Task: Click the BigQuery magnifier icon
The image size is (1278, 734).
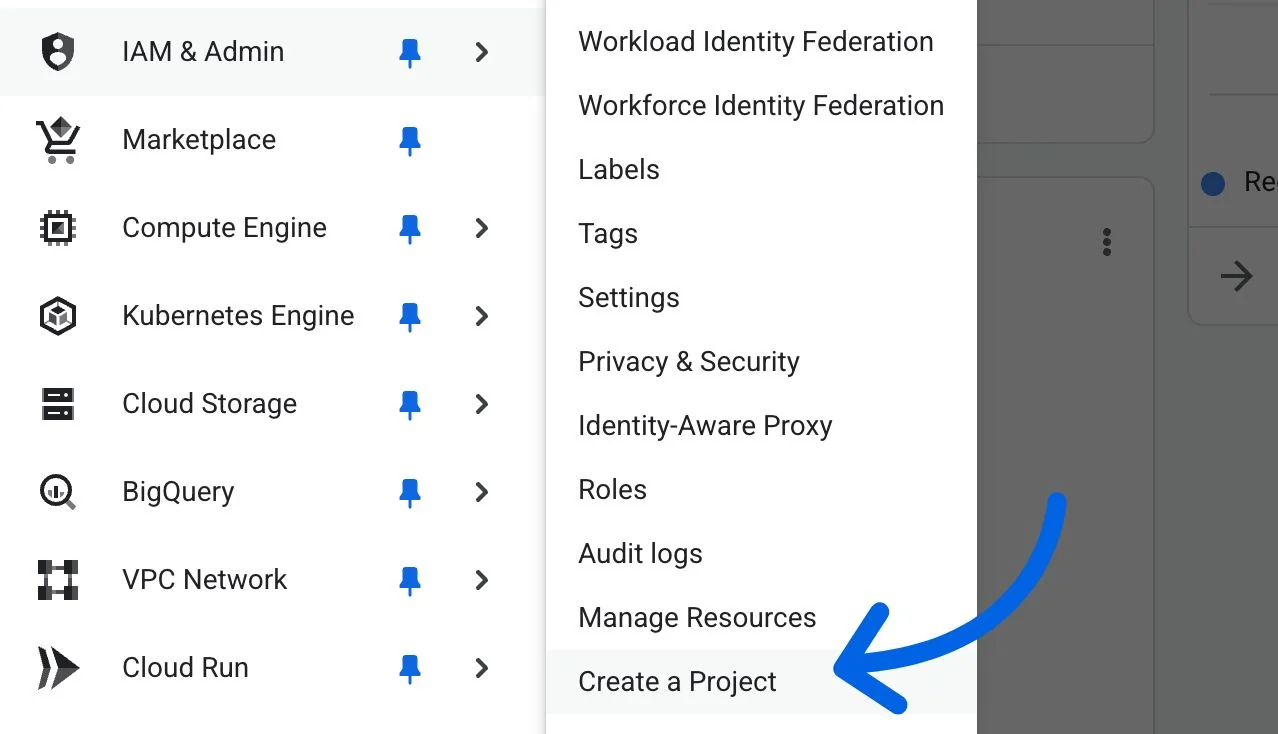Action: coord(58,492)
